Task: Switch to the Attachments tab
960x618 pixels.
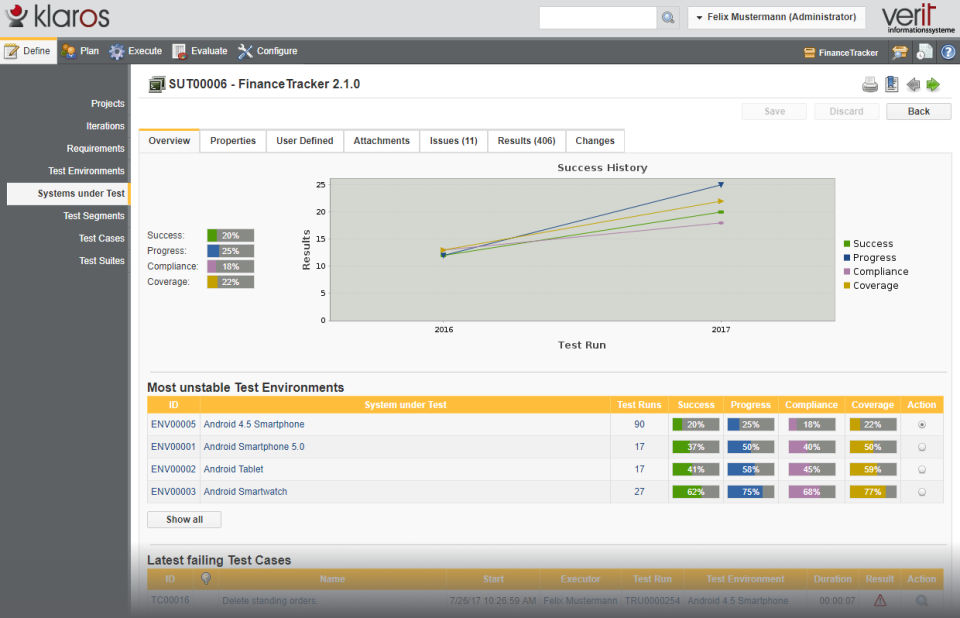Action: (x=381, y=141)
